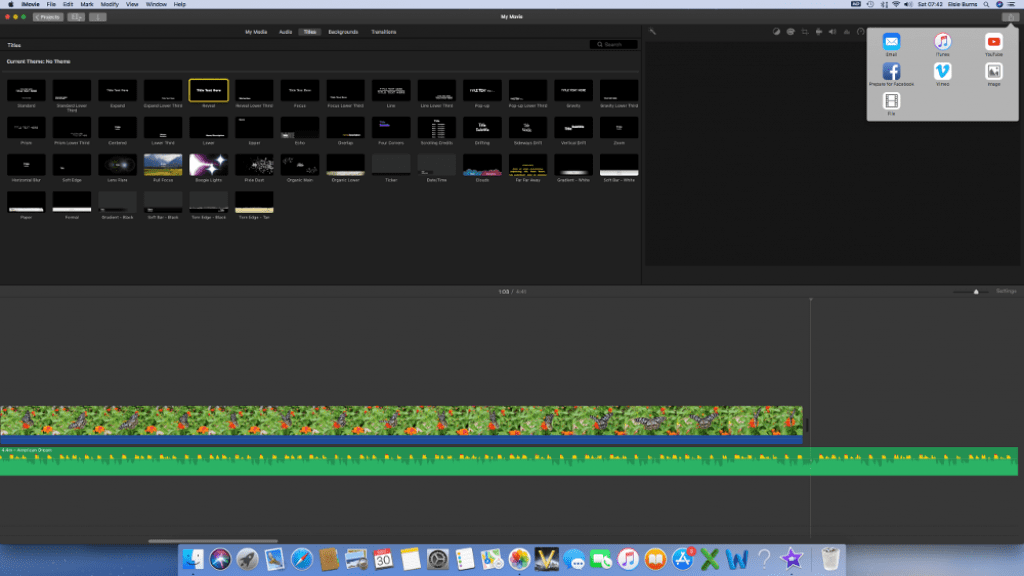Open the Modify menu
Image resolution: width=1024 pixels, height=576 pixels.
(x=109, y=4)
